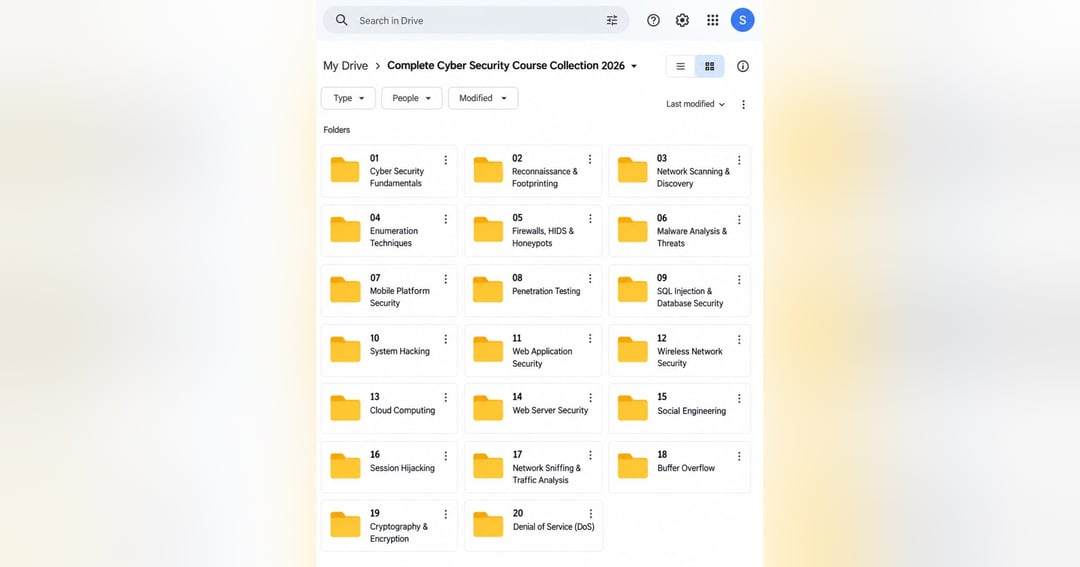Image resolution: width=1080 pixels, height=567 pixels.
Task: Open folder 03 Network Scanning & Discovery
Action: (679, 171)
